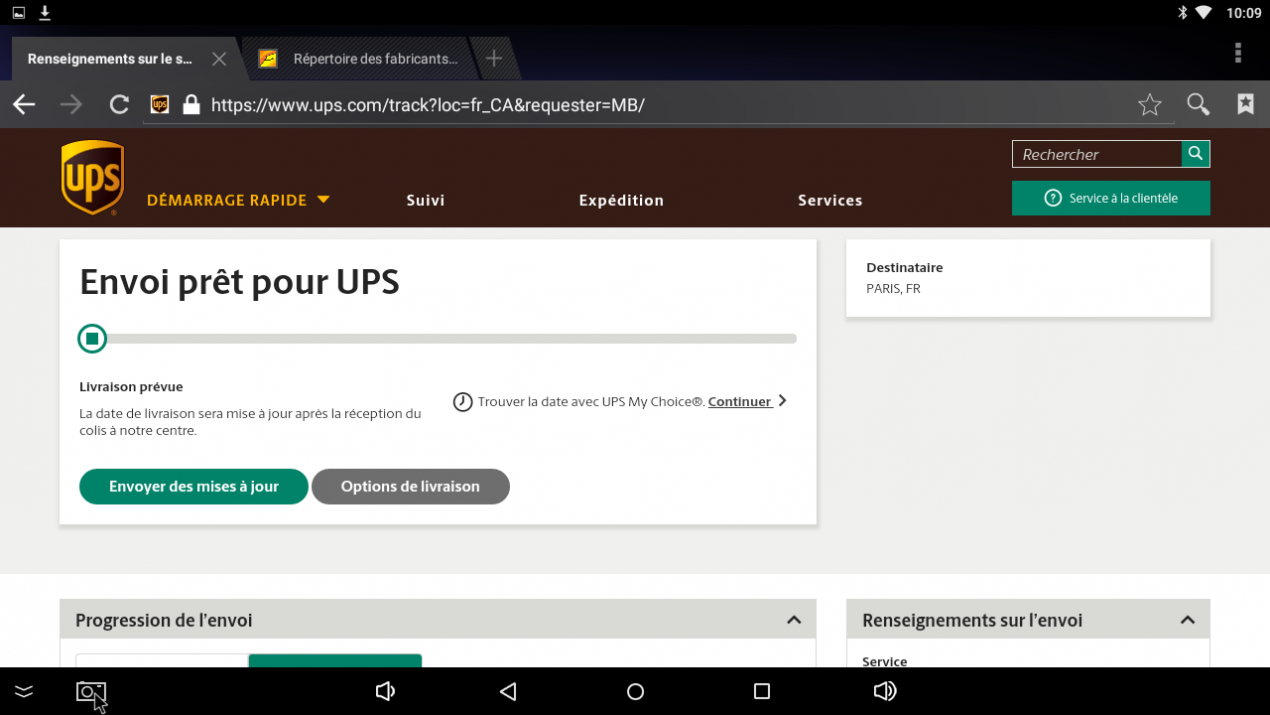Close the Renseignements tab
Screen dimensions: 1270x715
(219, 59)
